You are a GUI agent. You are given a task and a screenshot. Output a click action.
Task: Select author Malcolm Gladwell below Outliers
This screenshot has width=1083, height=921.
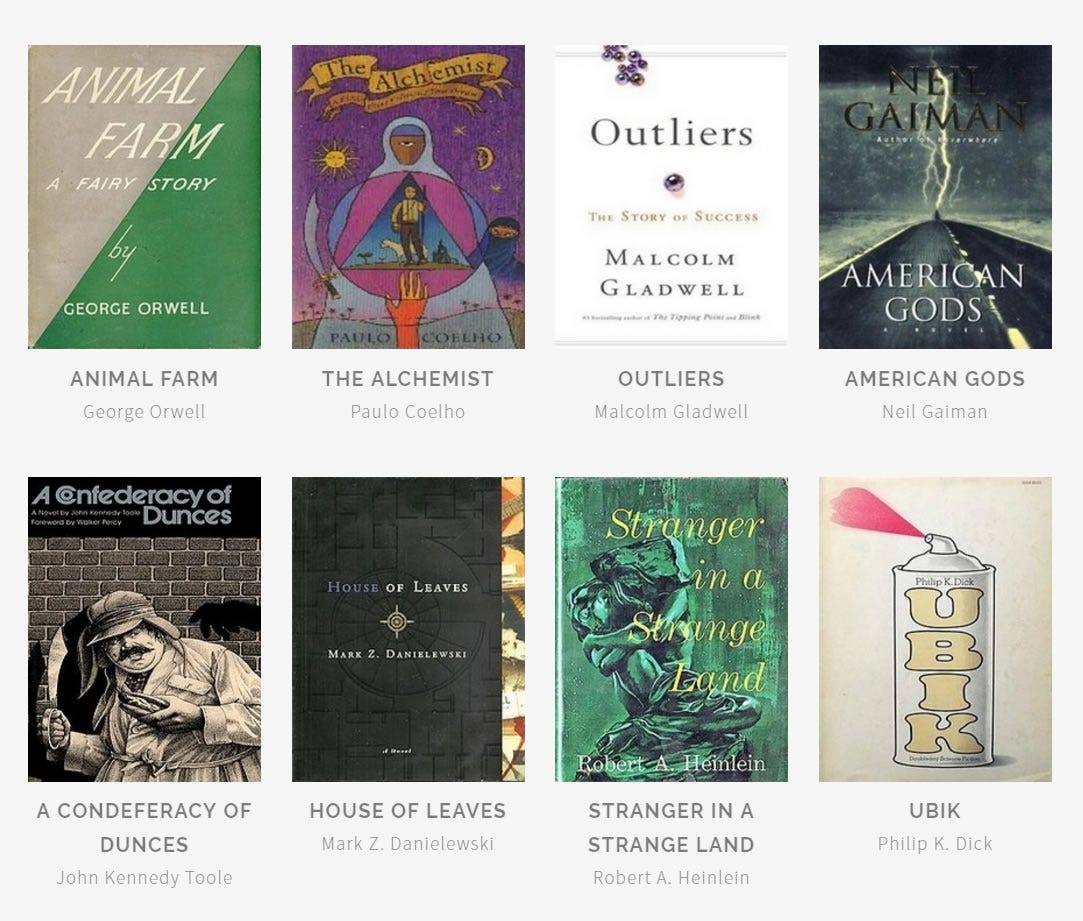(x=671, y=412)
